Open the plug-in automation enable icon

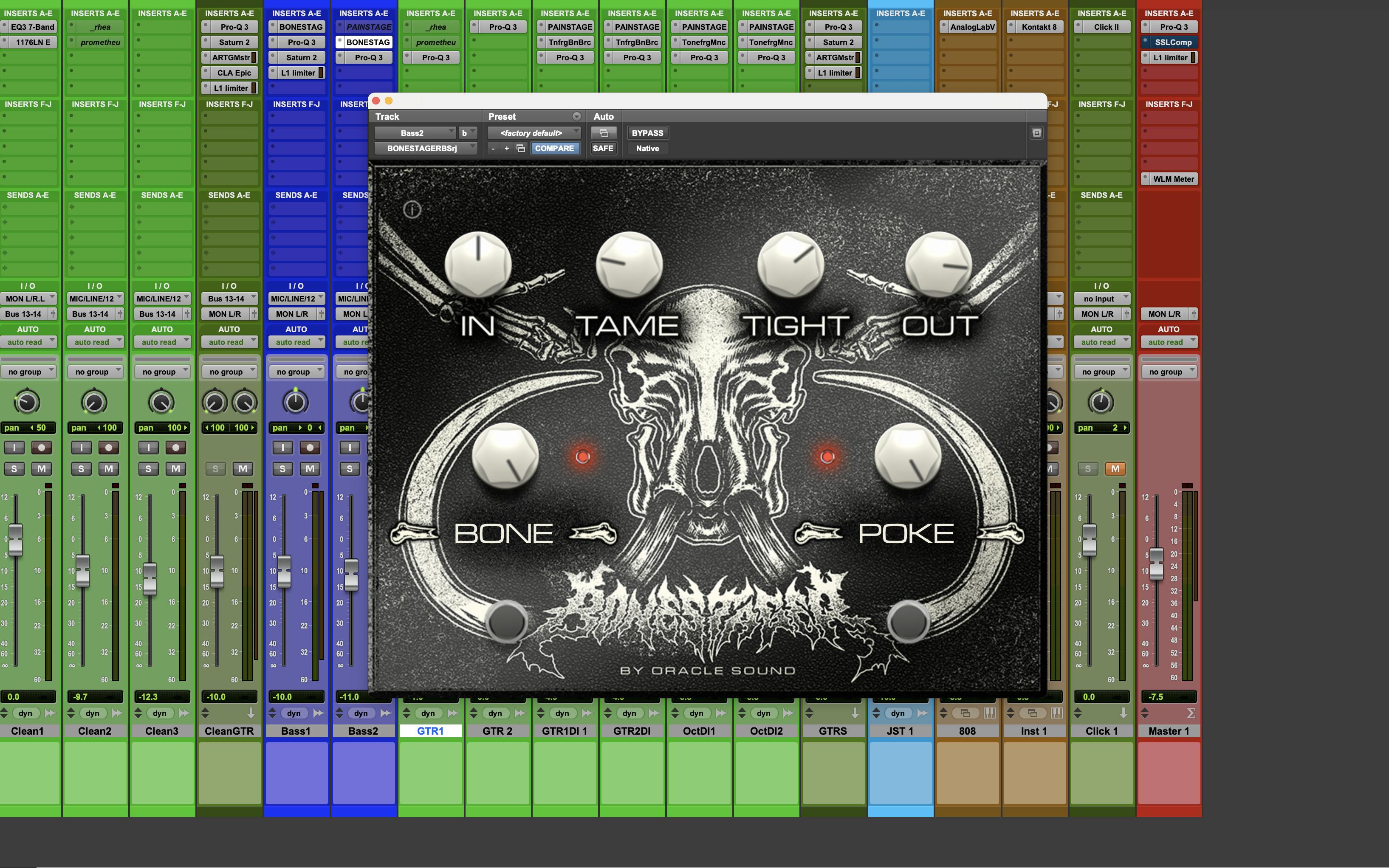603,132
